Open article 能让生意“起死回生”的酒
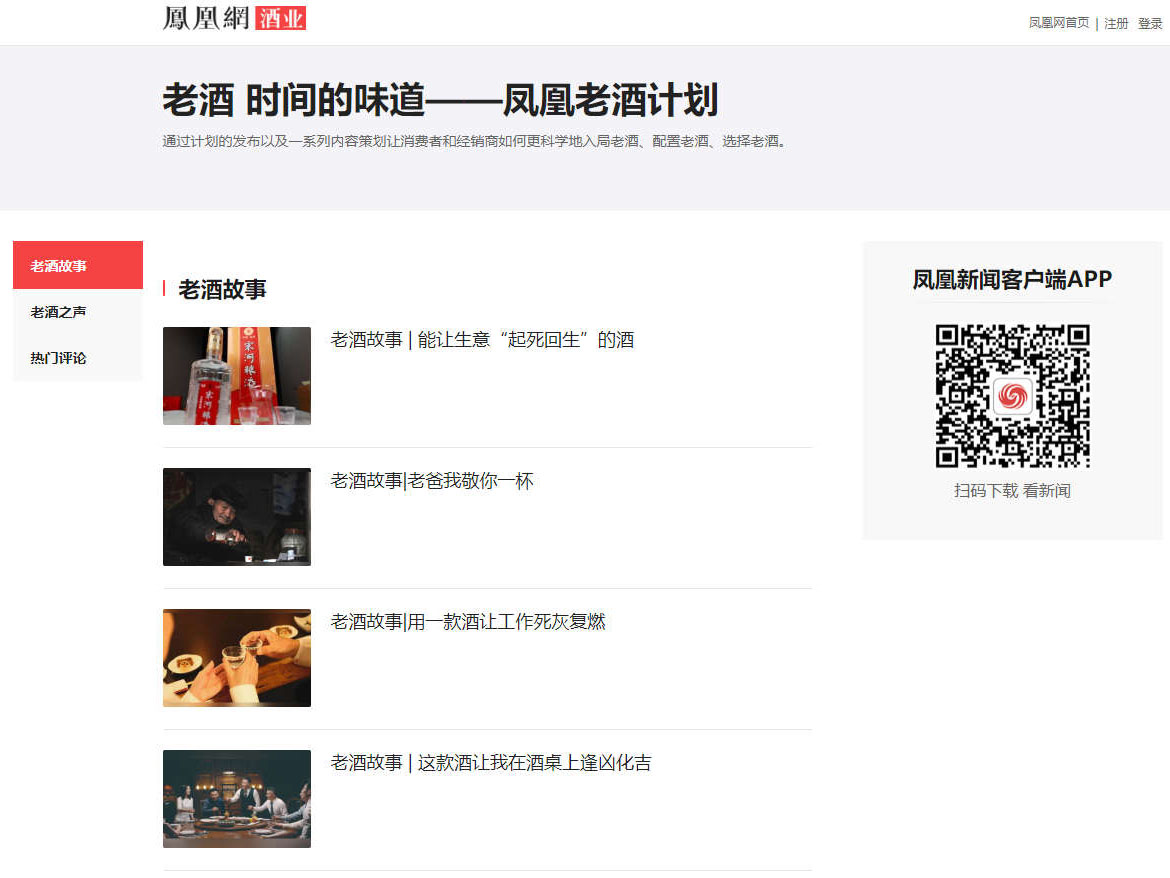This screenshot has height=878, width=1170. [x=482, y=339]
